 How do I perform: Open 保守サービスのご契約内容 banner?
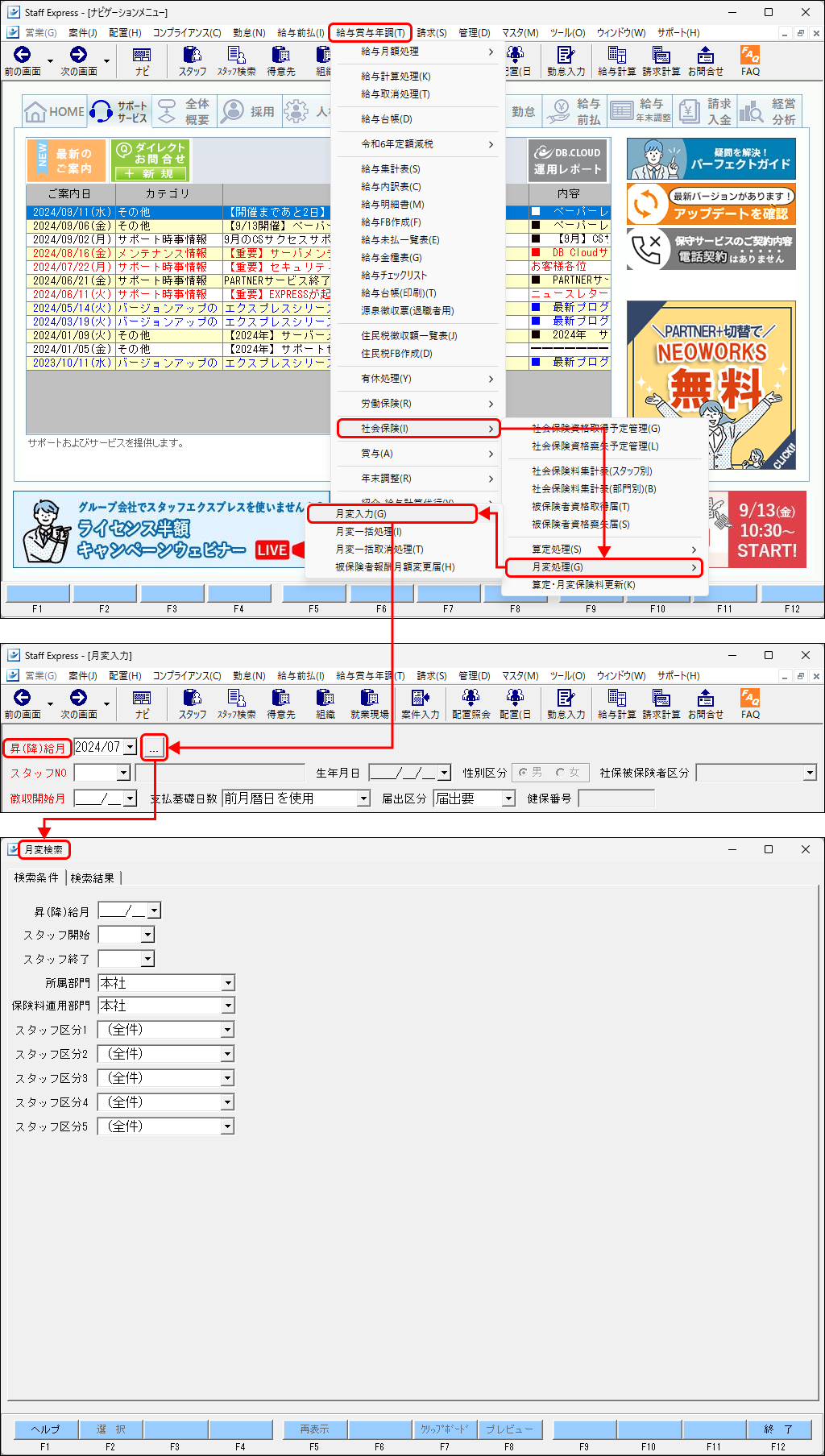(x=711, y=249)
